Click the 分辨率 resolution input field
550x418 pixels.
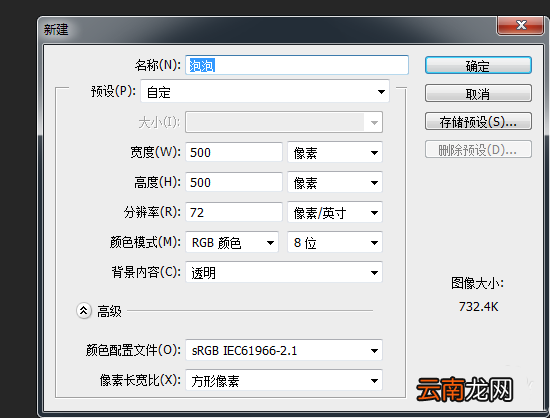(x=234, y=212)
